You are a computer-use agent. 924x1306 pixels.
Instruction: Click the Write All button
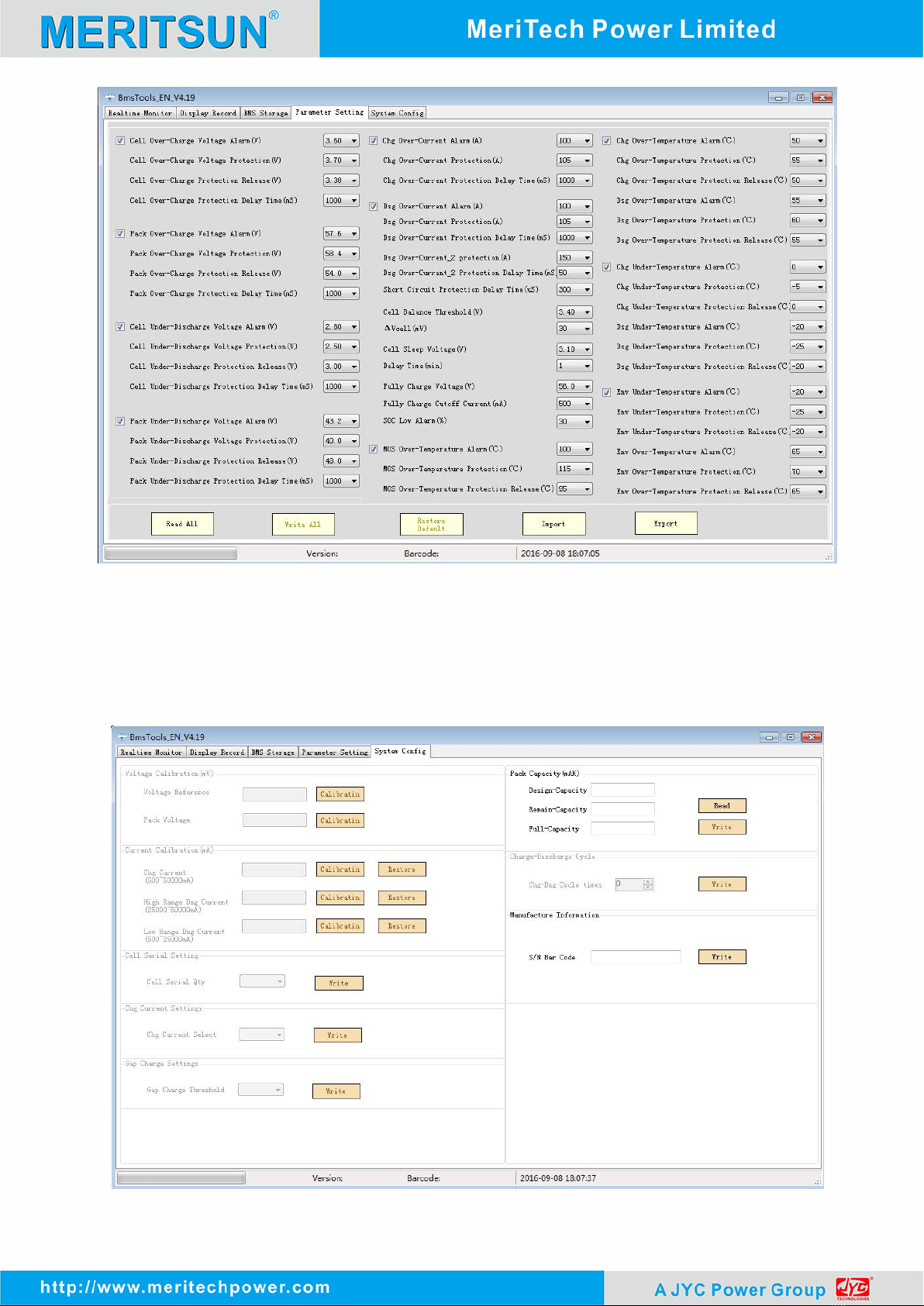303,525
